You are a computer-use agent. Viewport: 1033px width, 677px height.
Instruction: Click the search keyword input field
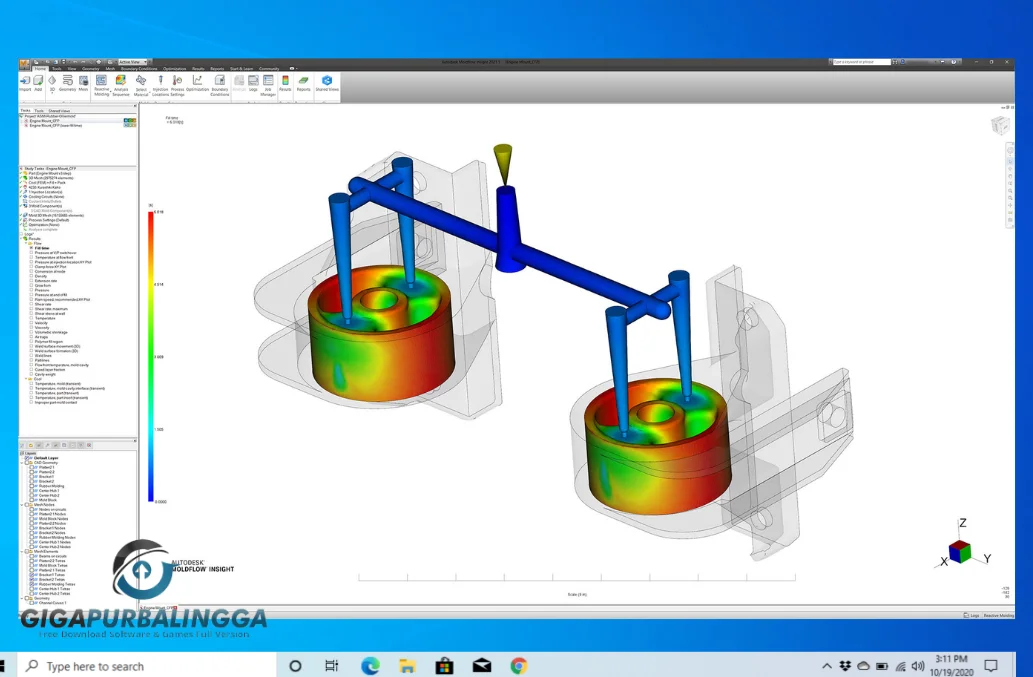861,62
